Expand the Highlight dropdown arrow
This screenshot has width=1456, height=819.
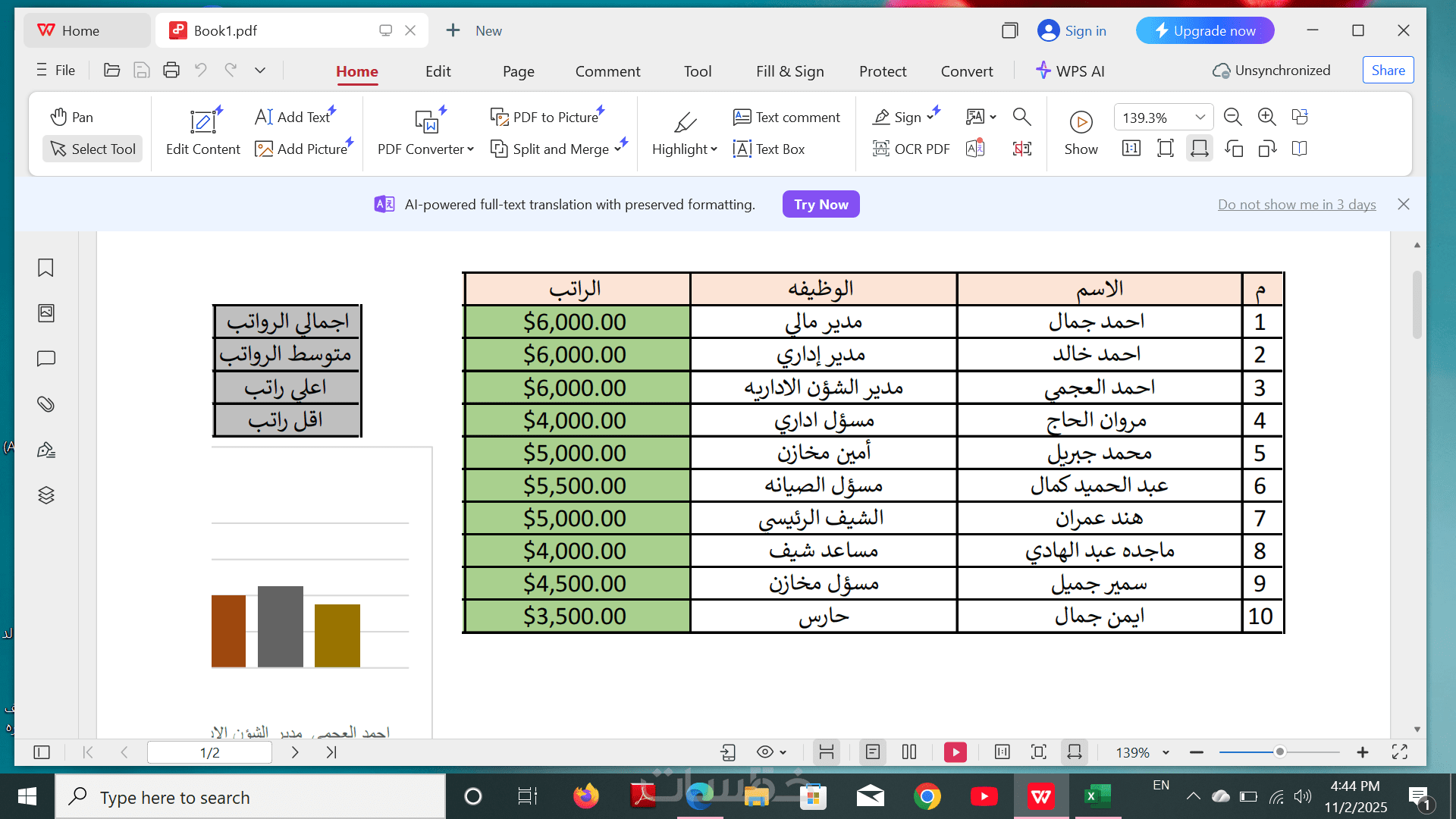714,149
